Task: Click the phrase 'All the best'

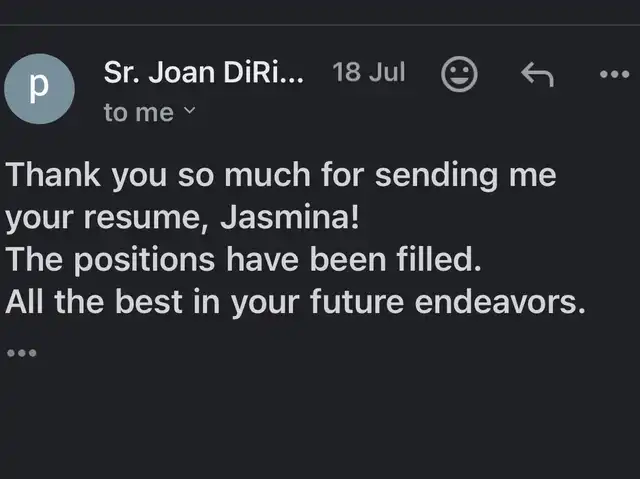Action: 94,302
